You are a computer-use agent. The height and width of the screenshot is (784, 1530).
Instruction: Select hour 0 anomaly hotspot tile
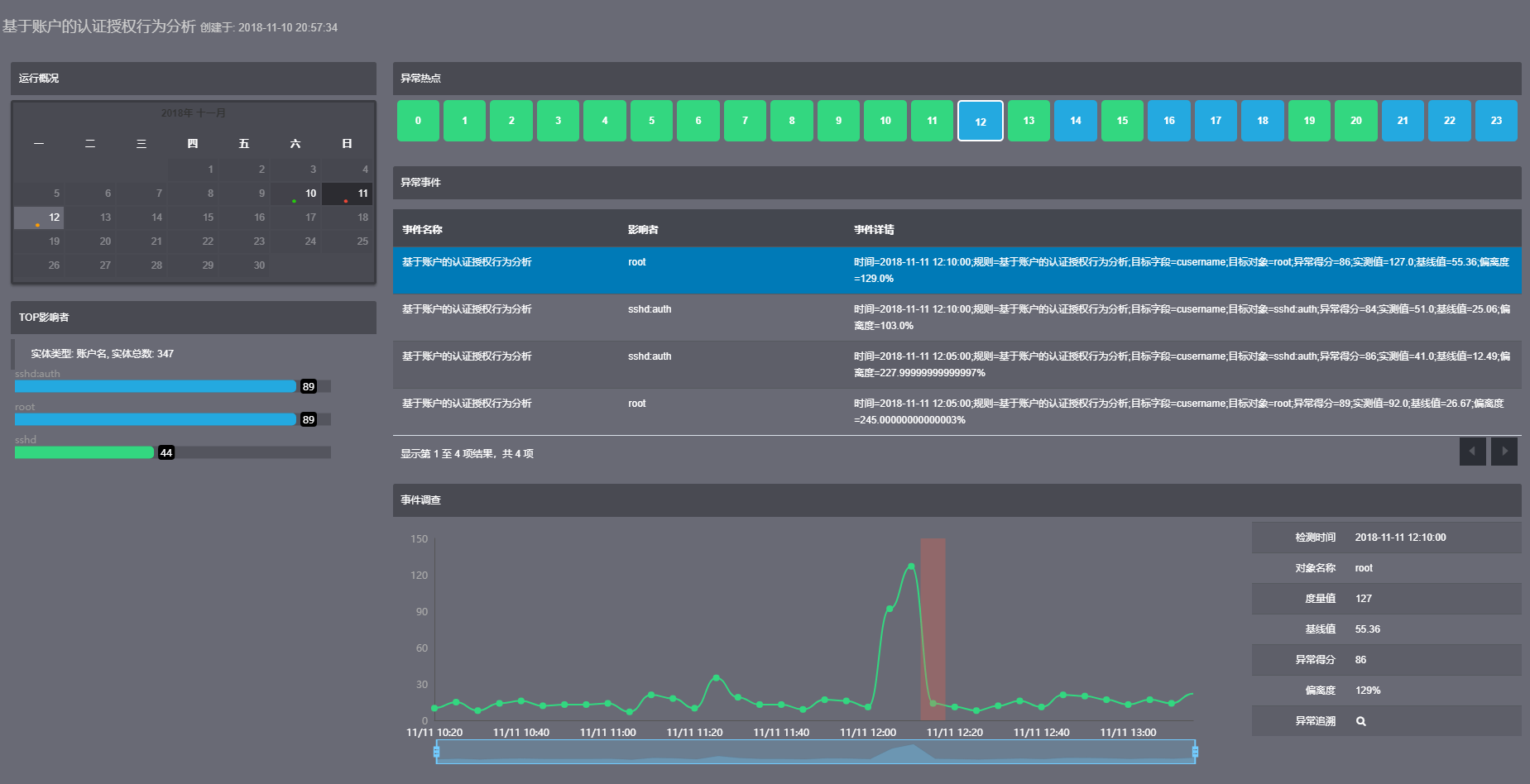click(x=418, y=121)
